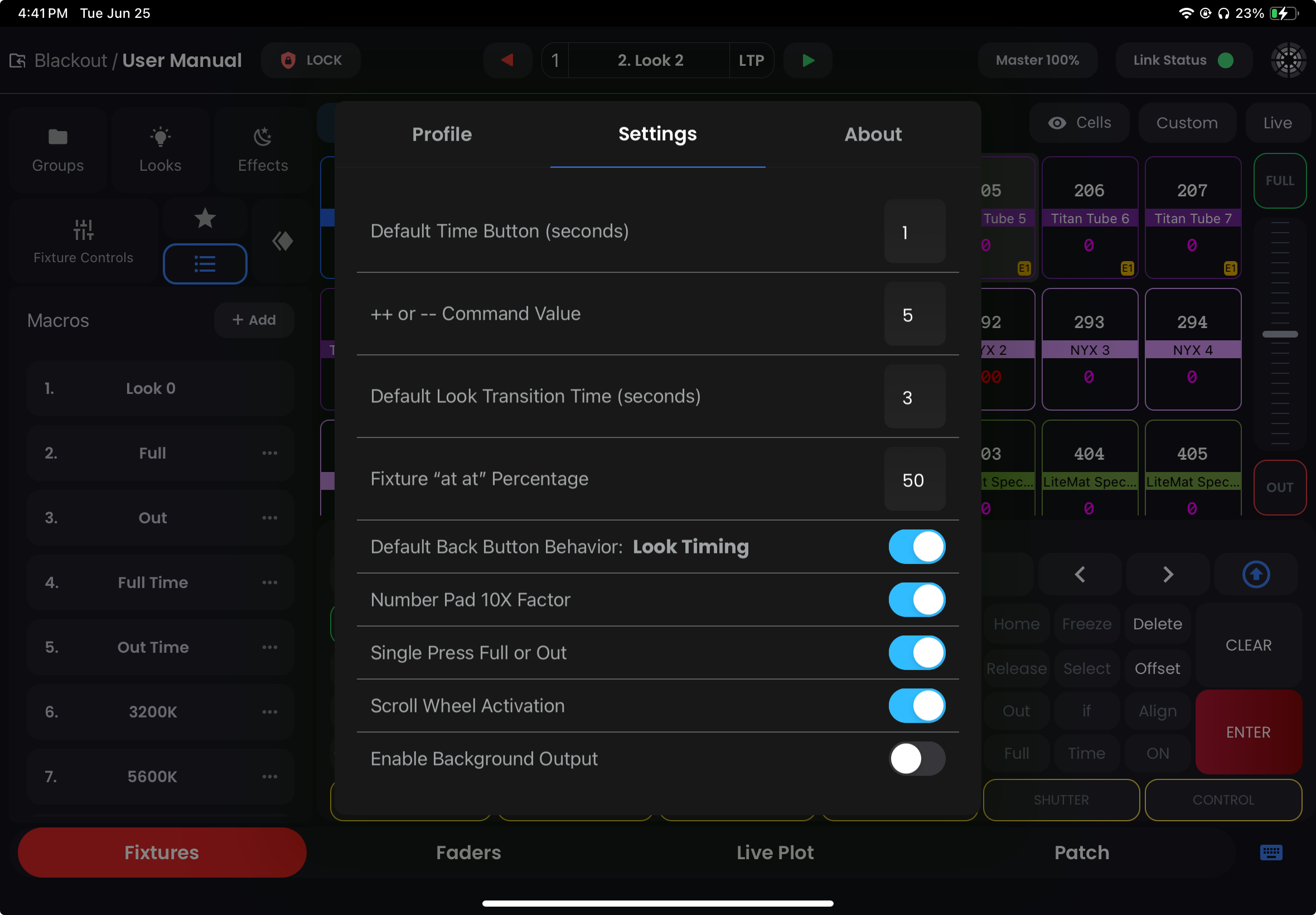This screenshot has height=915, width=1316.
Task: Switch to the About tab
Action: [x=873, y=134]
